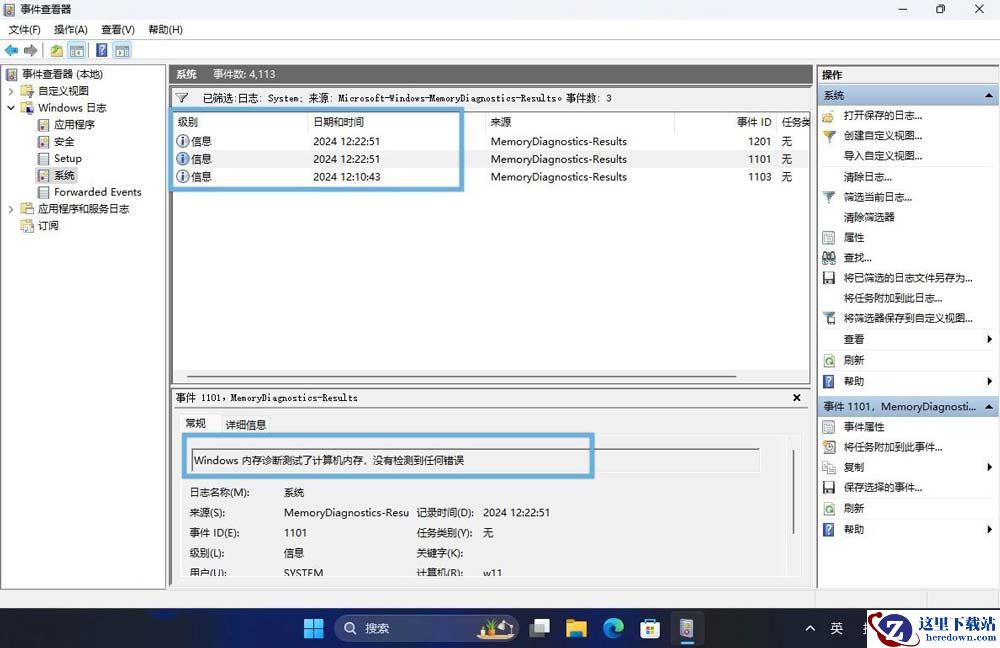The width and height of the screenshot is (1000, 648).
Task: Click 筛选当前日志 action
Action: point(878,198)
